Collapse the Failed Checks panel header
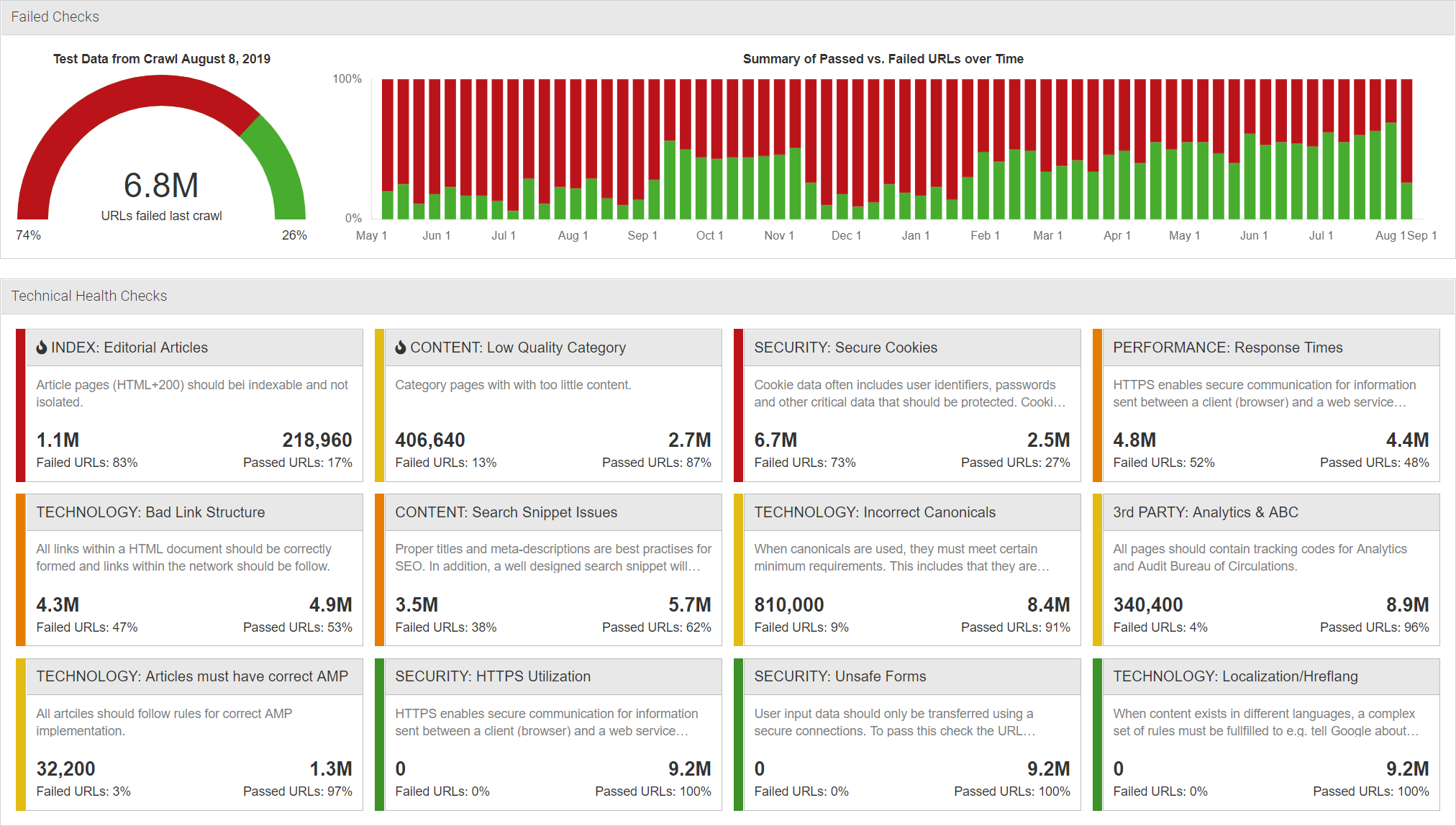Screen dimensions: 1456x826 tap(55, 17)
